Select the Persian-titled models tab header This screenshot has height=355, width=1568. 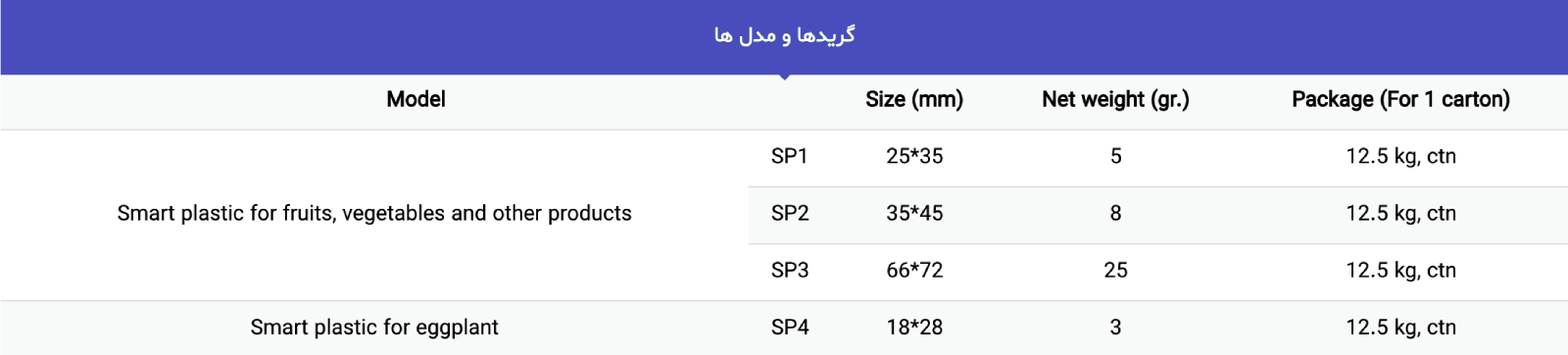click(784, 36)
